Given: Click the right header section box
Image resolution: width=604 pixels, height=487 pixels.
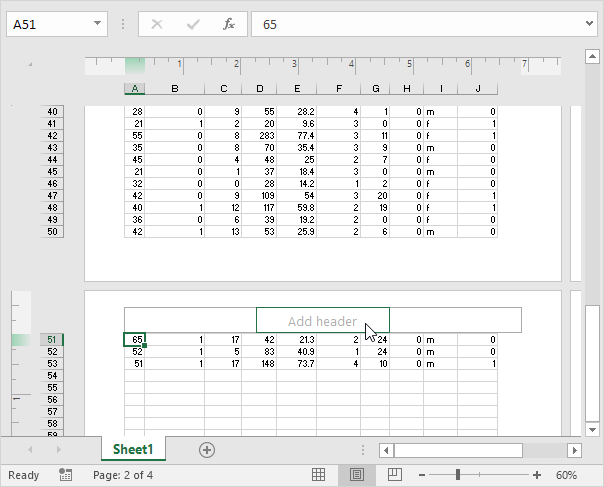Looking at the screenshot, I should (456, 320).
